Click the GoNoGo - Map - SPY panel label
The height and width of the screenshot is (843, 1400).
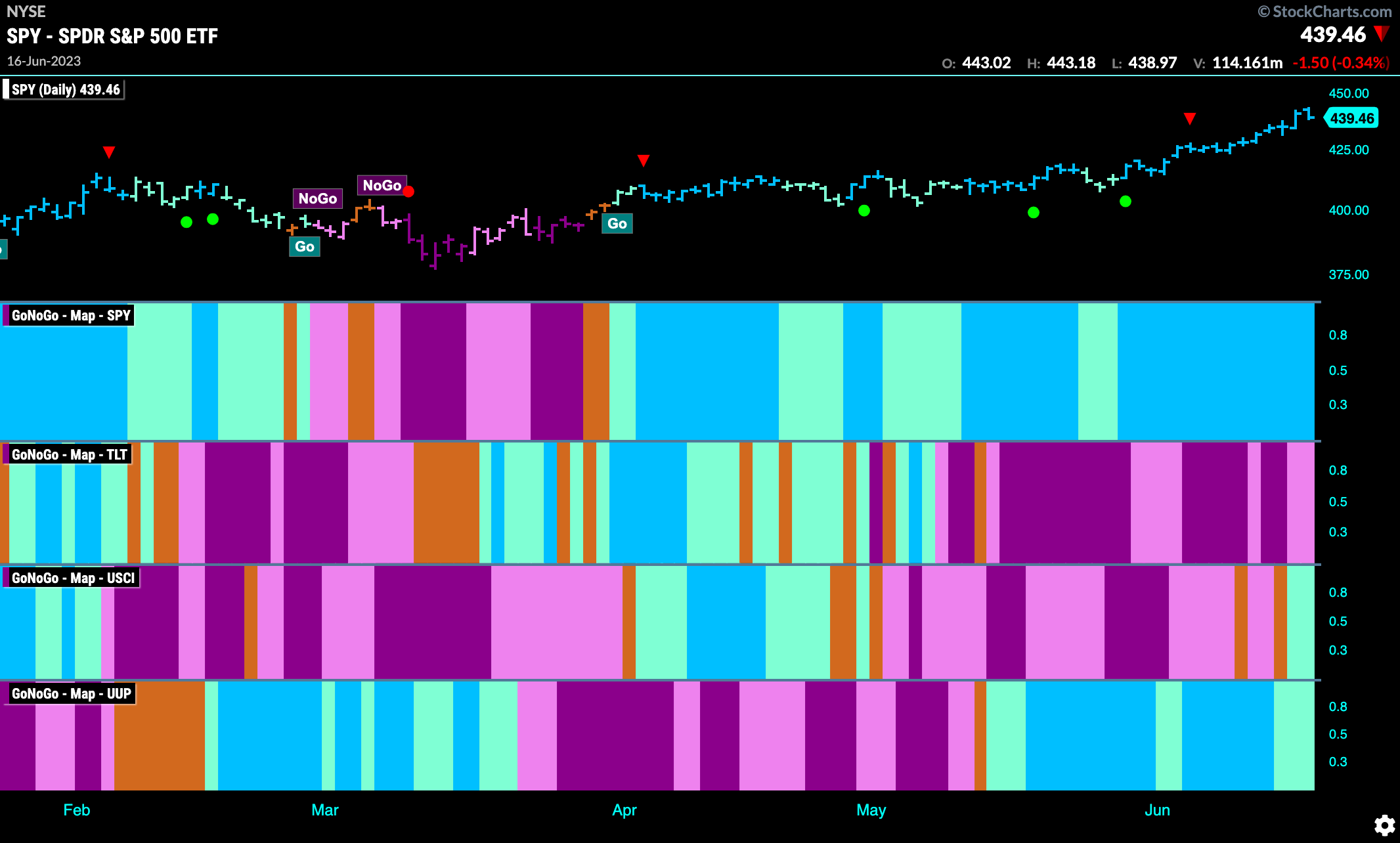(x=70, y=316)
